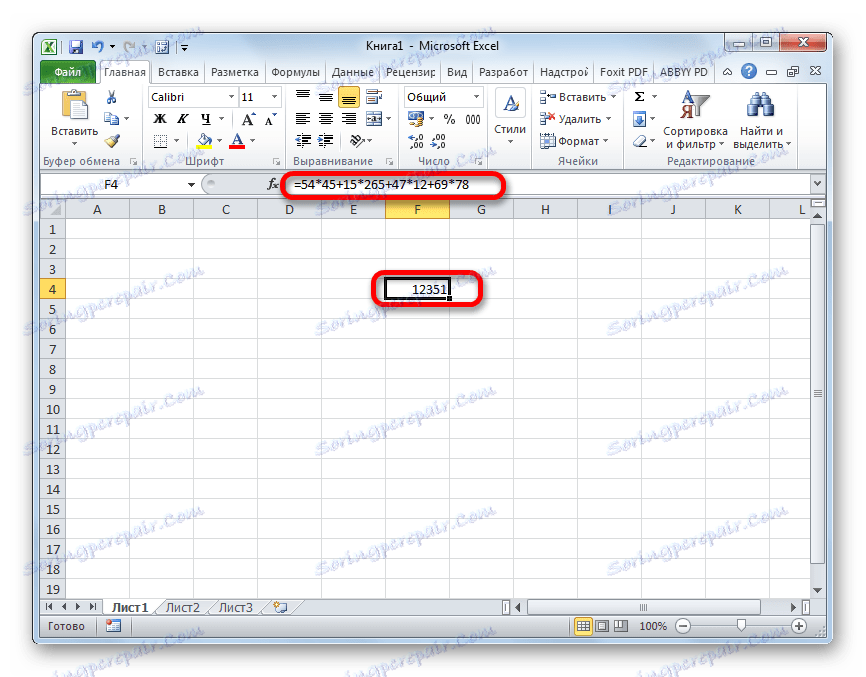Open the Файл tab
Image resolution: width=866 pixels, height=677 pixels.
[x=68, y=72]
